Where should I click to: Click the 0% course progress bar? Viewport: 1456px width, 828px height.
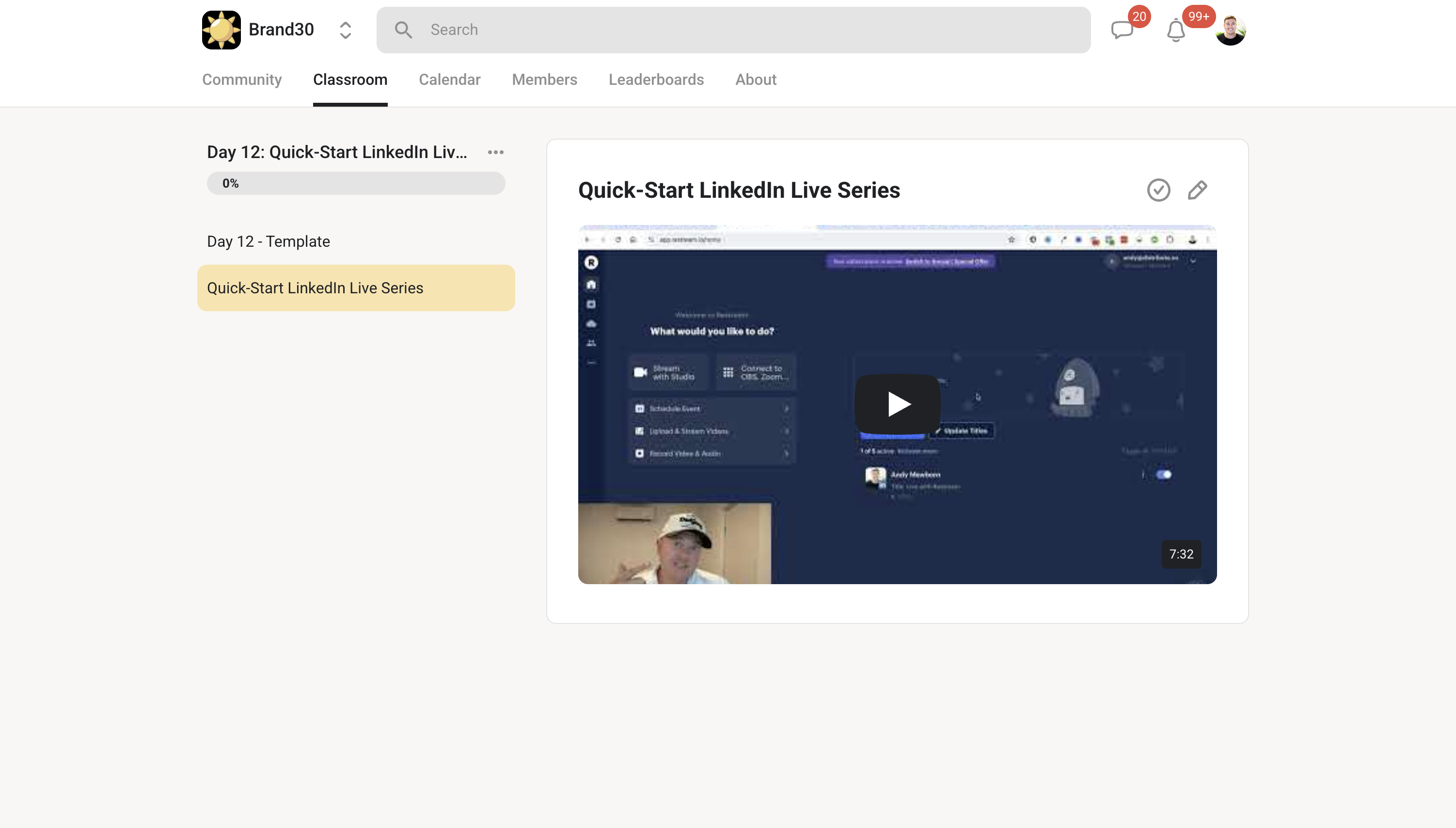click(356, 183)
